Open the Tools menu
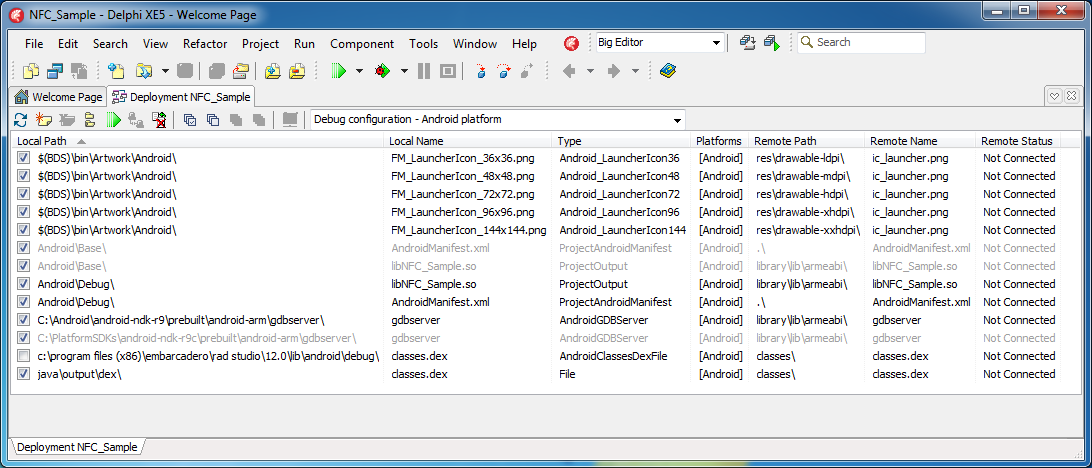The height and width of the screenshot is (468, 1092). pyautogui.click(x=423, y=44)
